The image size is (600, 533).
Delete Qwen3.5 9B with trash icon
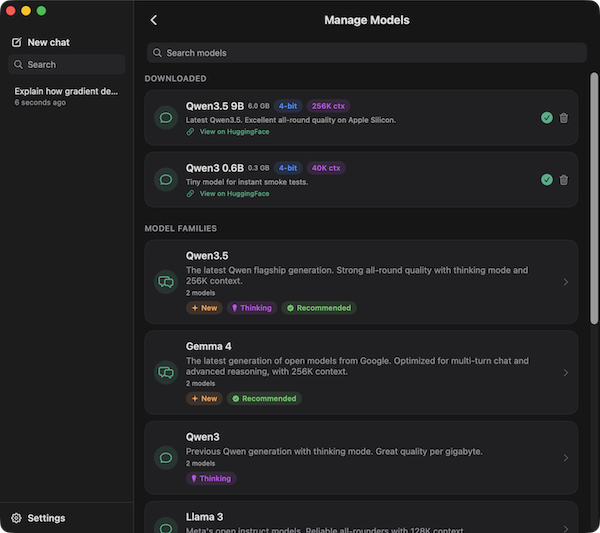pyautogui.click(x=564, y=118)
